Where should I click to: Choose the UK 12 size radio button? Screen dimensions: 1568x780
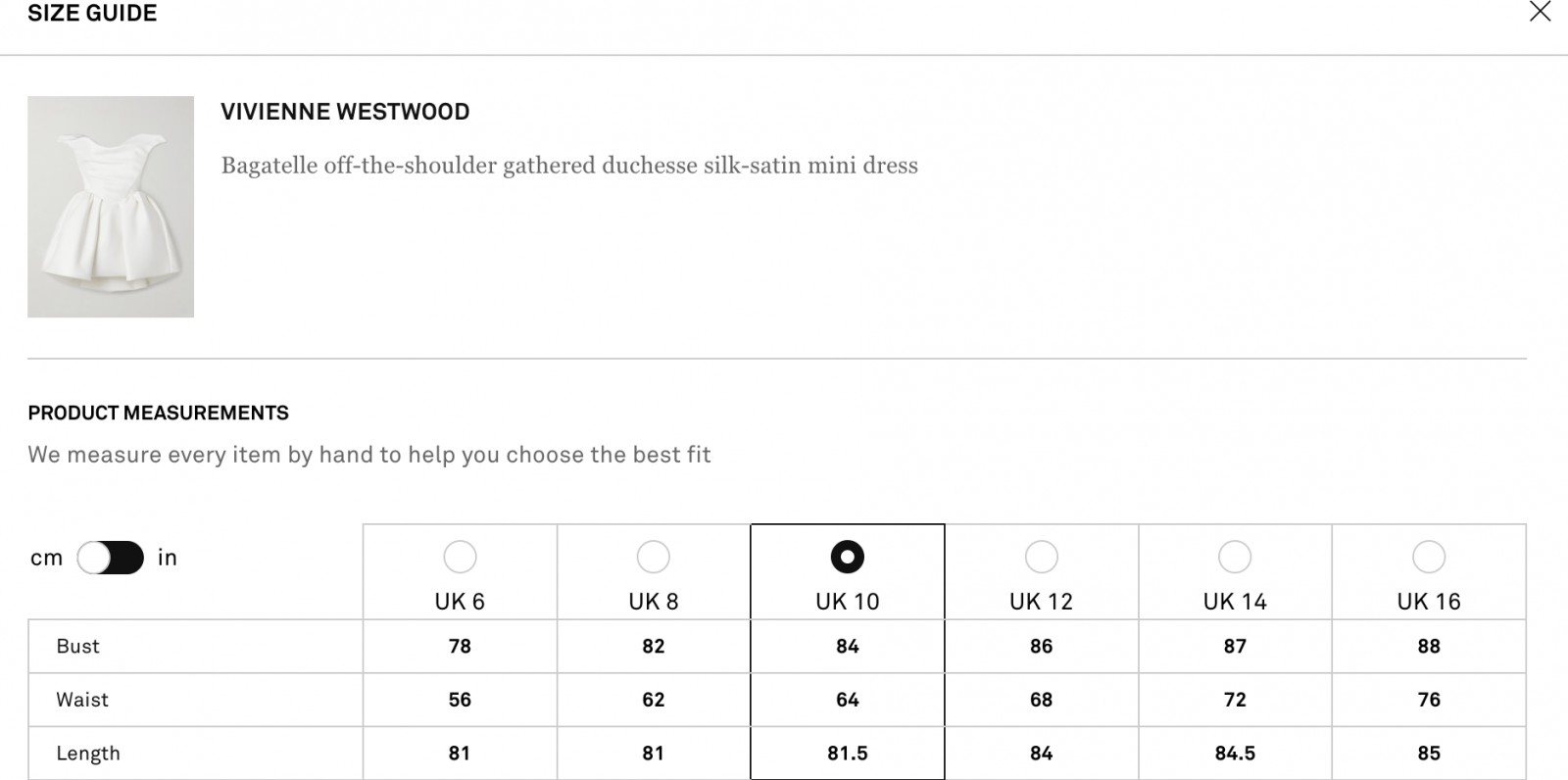pos(1041,557)
